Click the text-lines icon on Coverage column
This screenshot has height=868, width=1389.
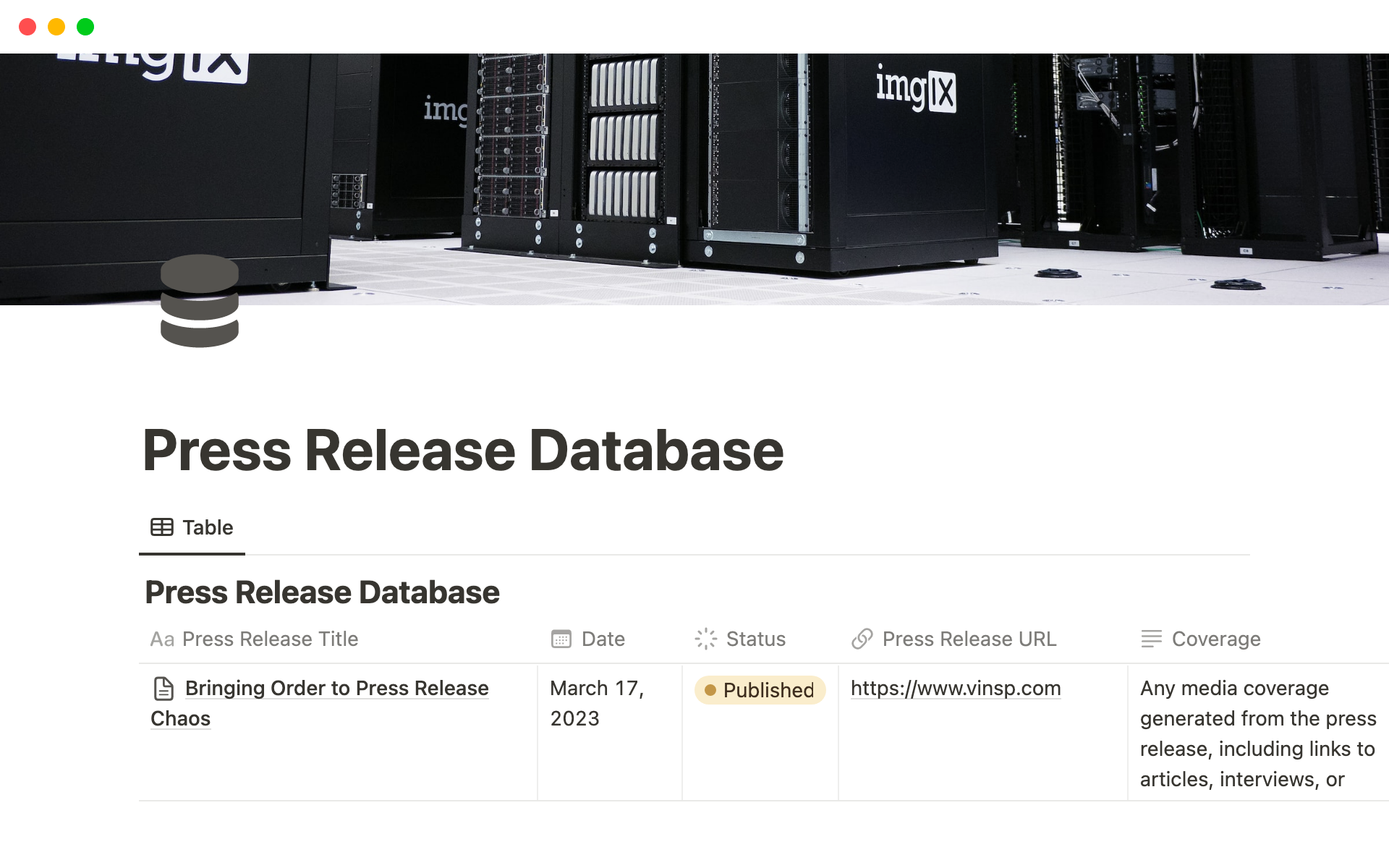click(1152, 639)
